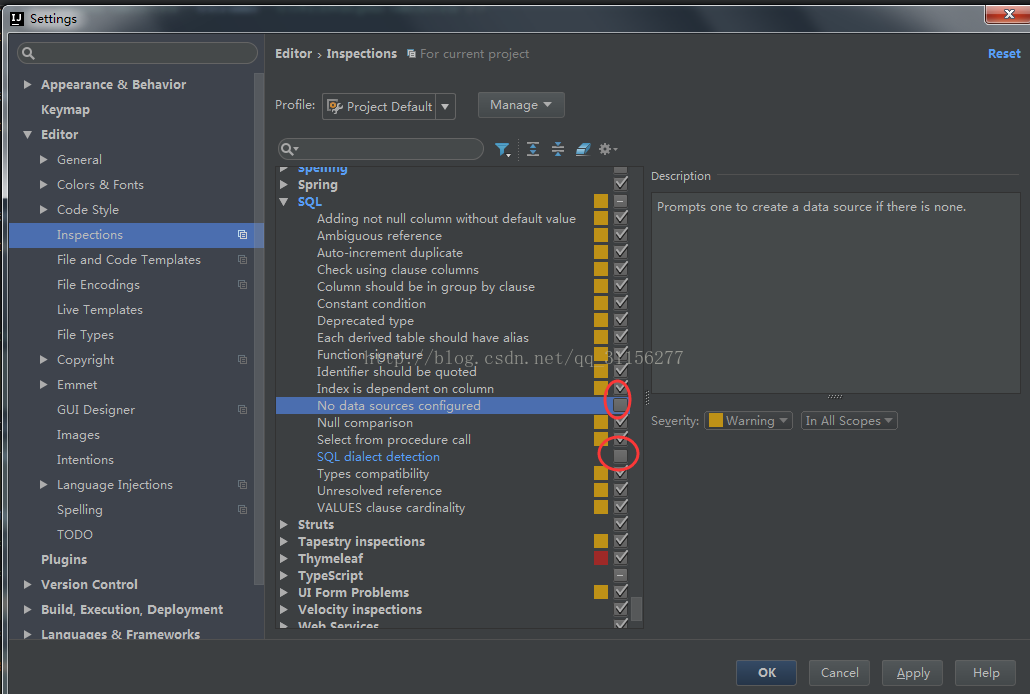Click the red severity swatch for Thymeleaf
This screenshot has height=694, width=1030.
pos(600,558)
